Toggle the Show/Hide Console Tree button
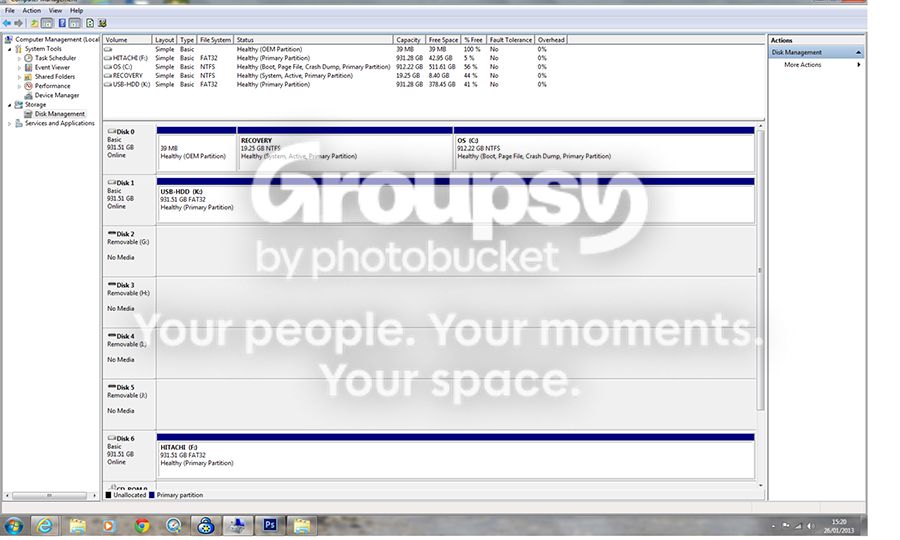Image resolution: width=900 pixels, height=540 pixels. (46, 23)
